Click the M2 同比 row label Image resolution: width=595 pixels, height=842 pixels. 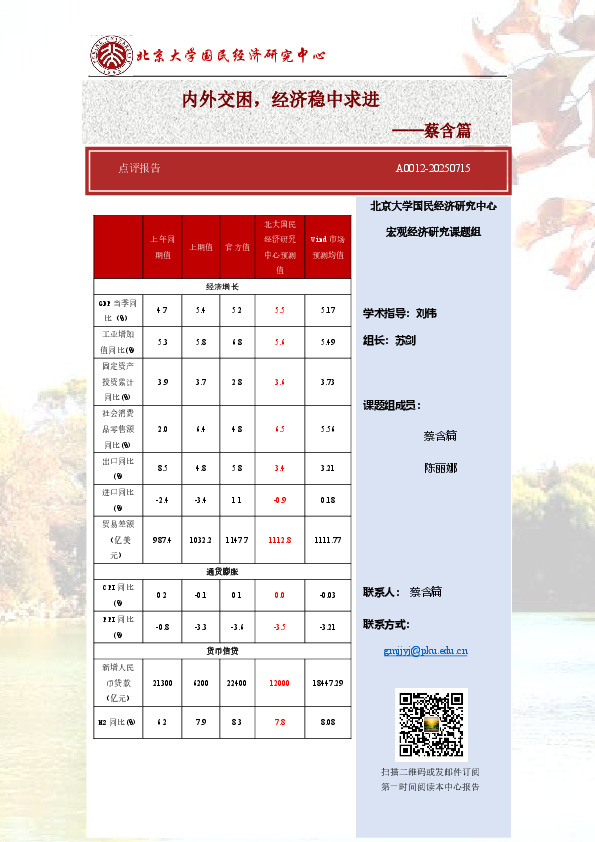(x=117, y=722)
